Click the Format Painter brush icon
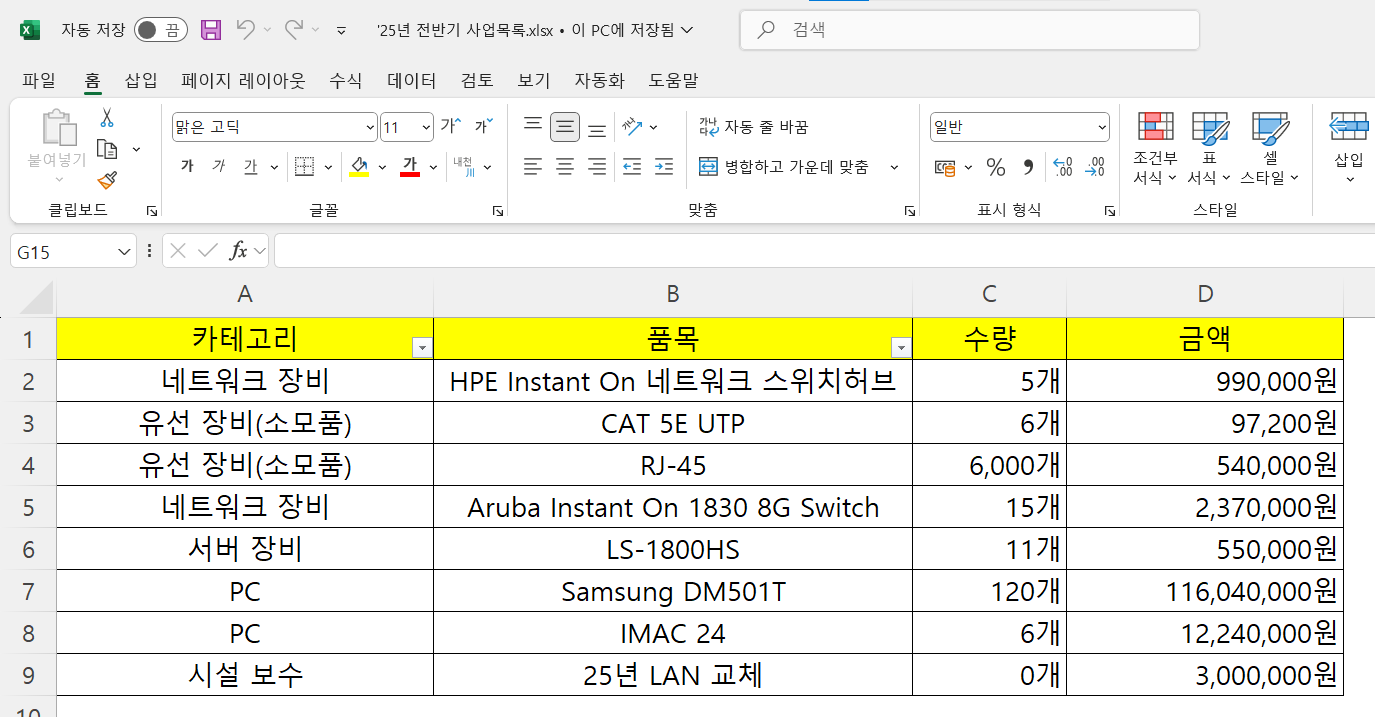This screenshot has height=717, width=1375. pyautogui.click(x=107, y=180)
